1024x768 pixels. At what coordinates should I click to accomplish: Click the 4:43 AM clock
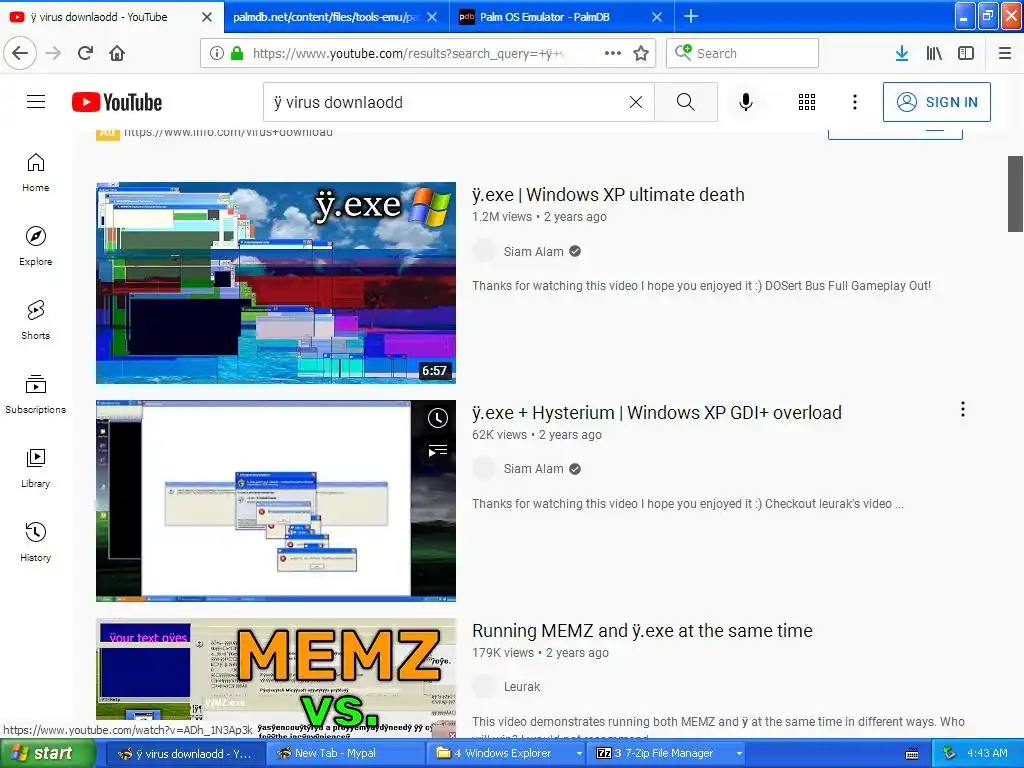pyautogui.click(x=987, y=754)
